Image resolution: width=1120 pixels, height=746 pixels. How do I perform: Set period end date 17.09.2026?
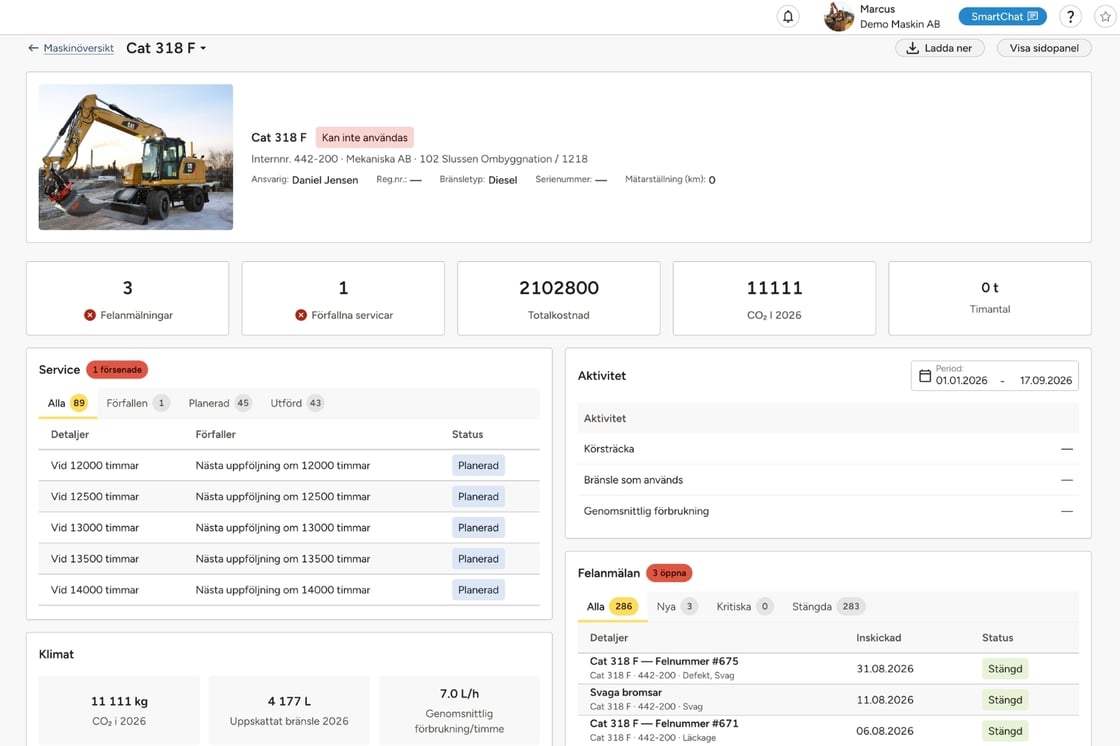click(x=1046, y=380)
